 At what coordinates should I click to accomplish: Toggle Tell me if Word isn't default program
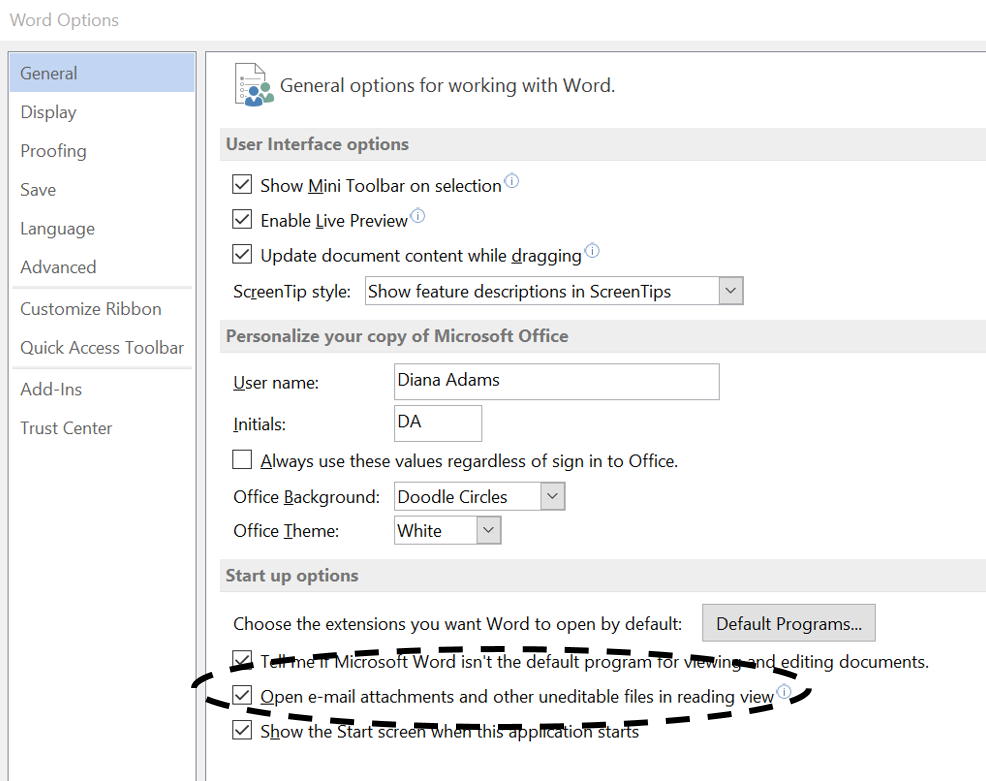[x=242, y=660]
